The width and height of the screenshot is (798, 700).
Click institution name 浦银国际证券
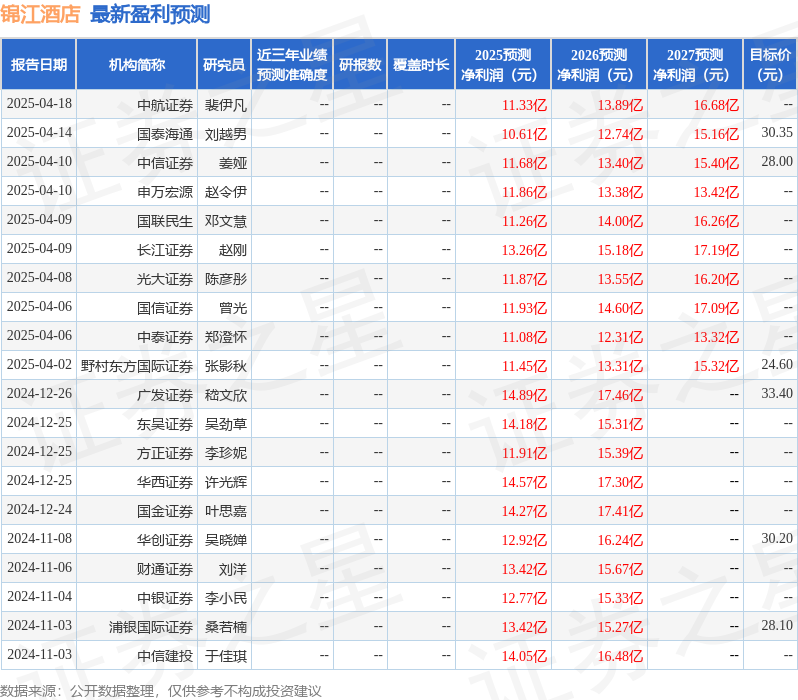[151, 627]
